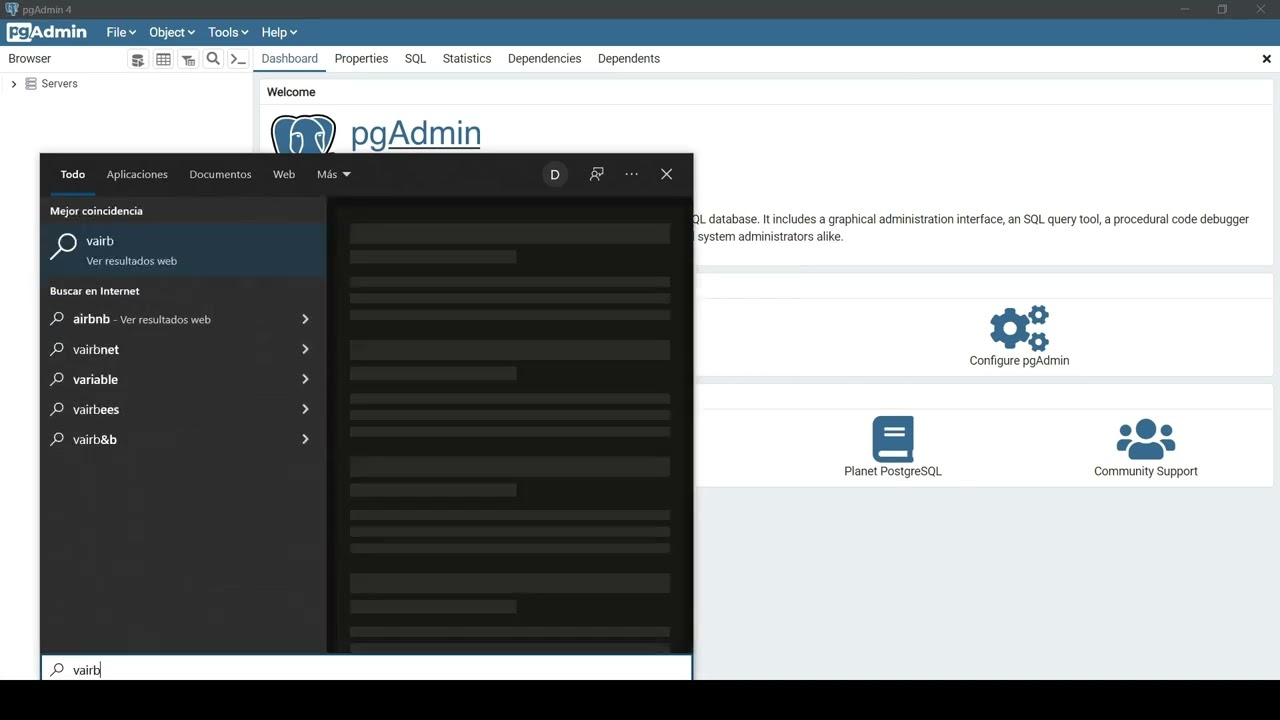Open the search panel three-dot options

point(631,174)
